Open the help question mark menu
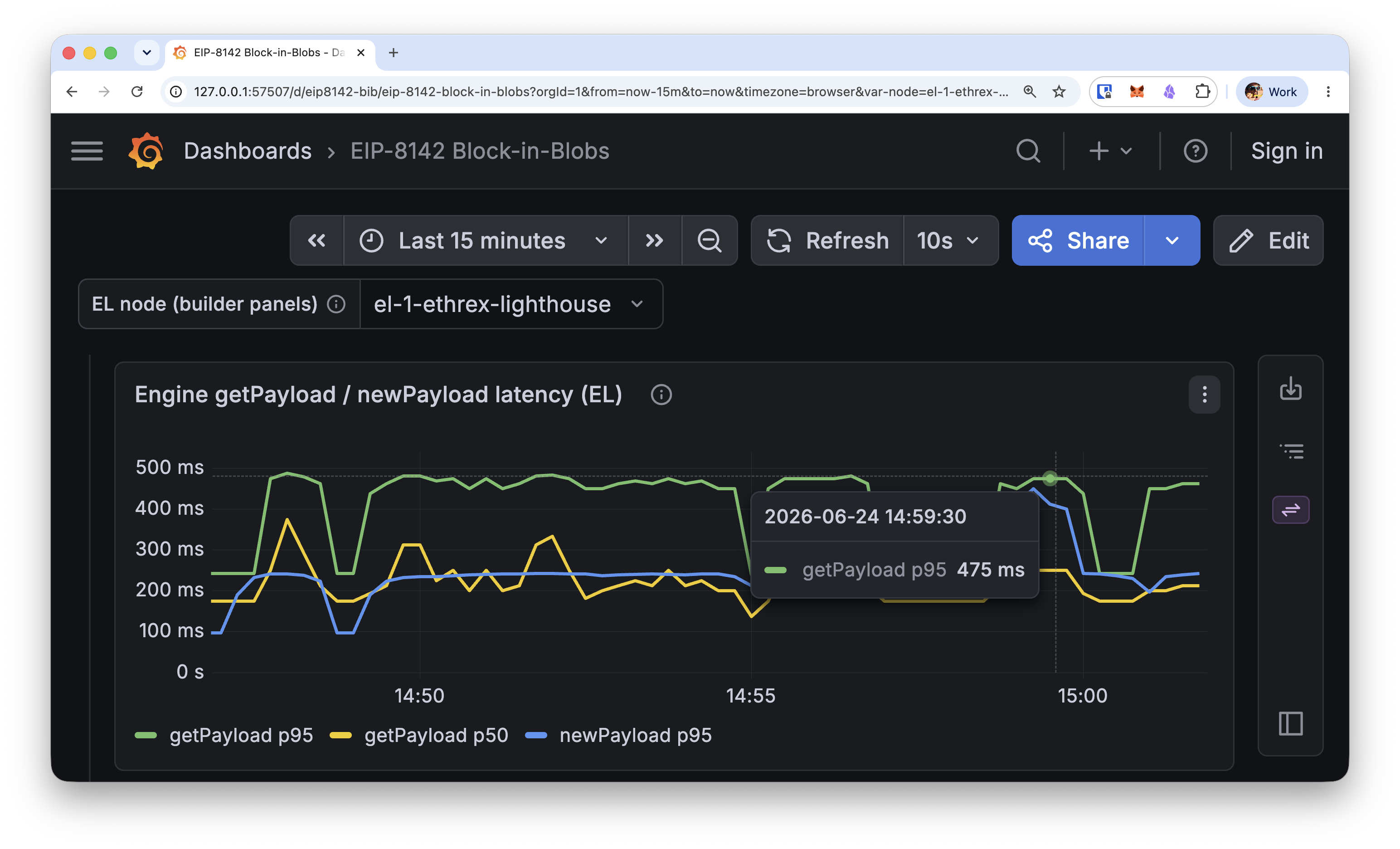The width and height of the screenshot is (1400, 849). tap(1196, 151)
